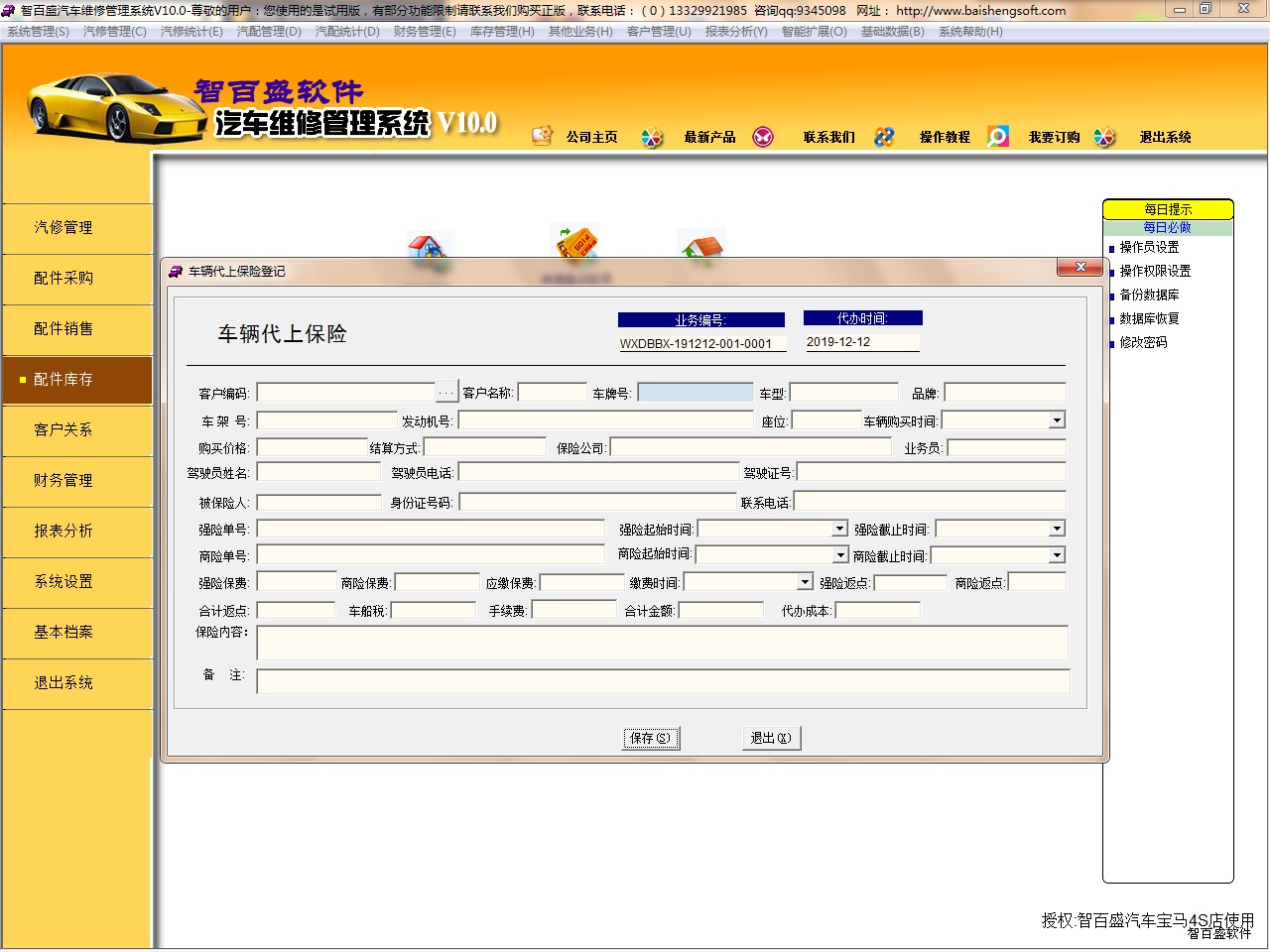1270x952 pixels.
Task: Open 数据库恢复 in daily tips panel
Action: point(1149,318)
